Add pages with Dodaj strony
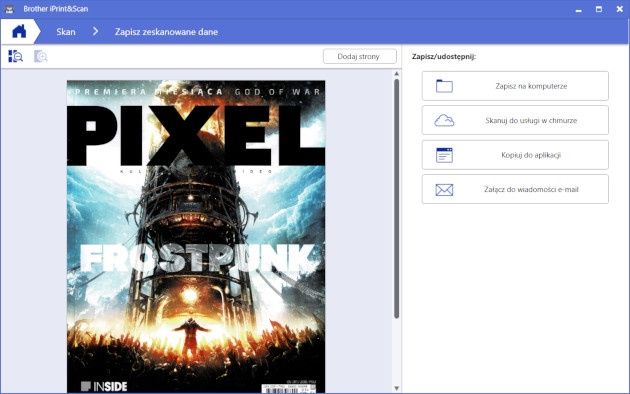Image resolution: width=630 pixels, height=394 pixels. (360, 56)
